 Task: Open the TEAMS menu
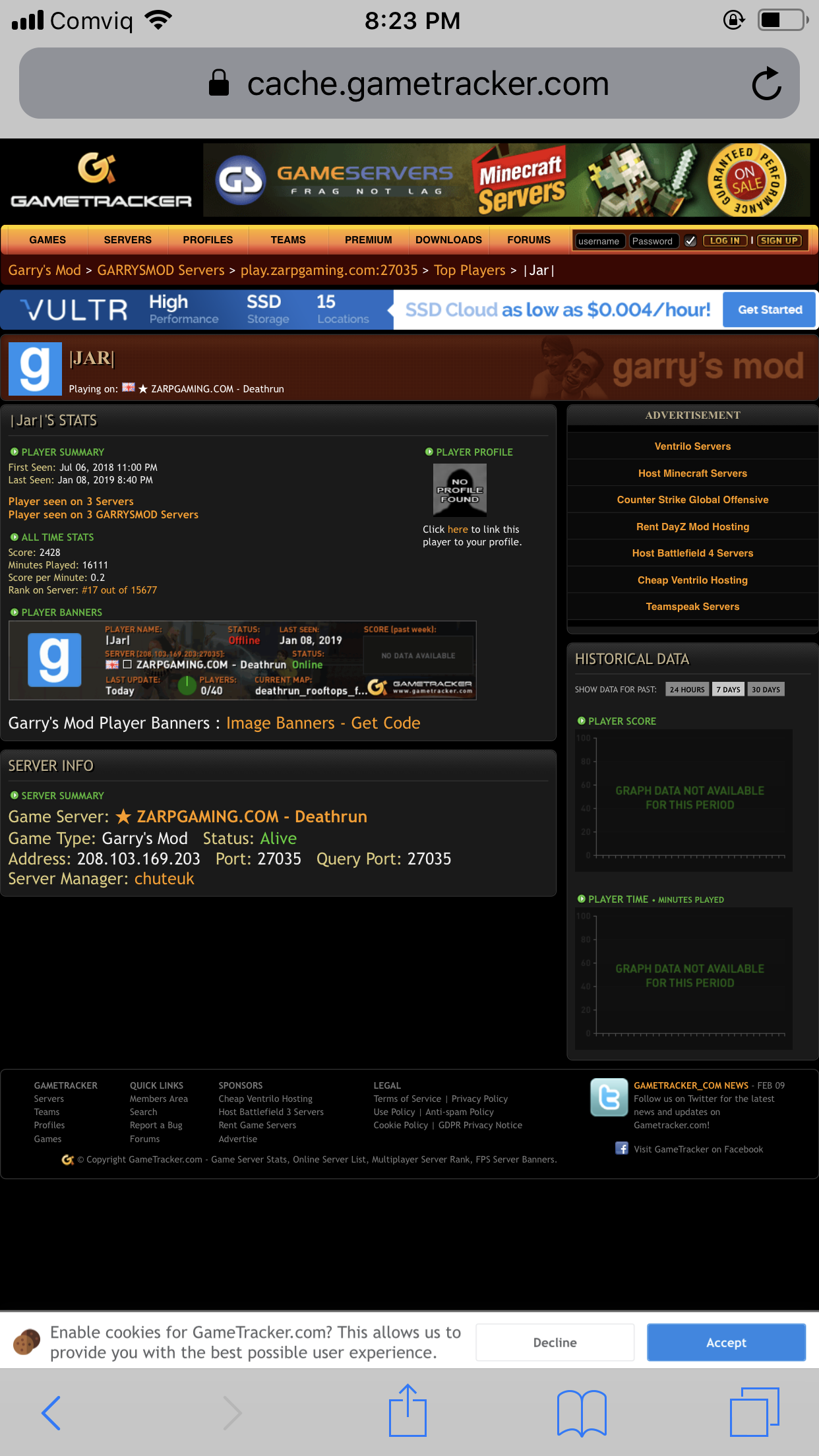[x=288, y=239]
